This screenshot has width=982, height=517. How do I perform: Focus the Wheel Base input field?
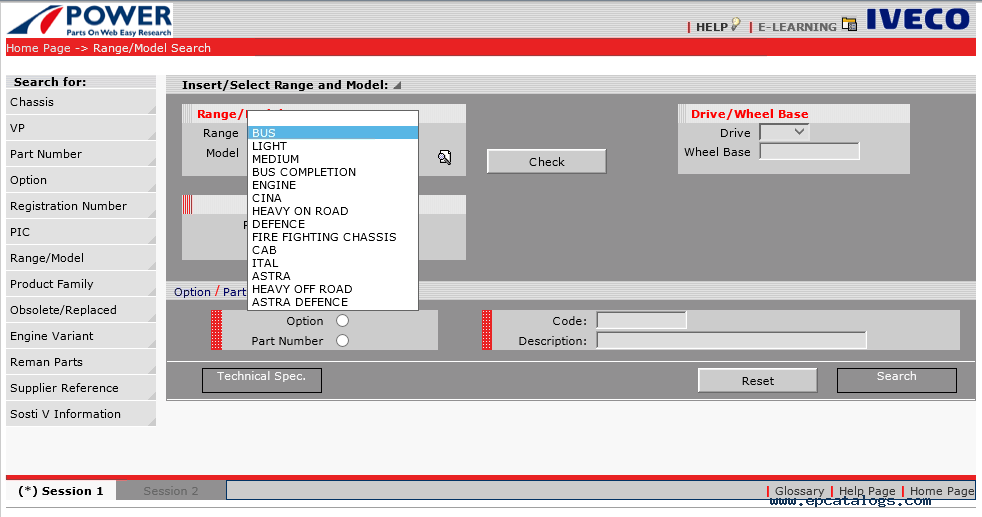coord(809,151)
